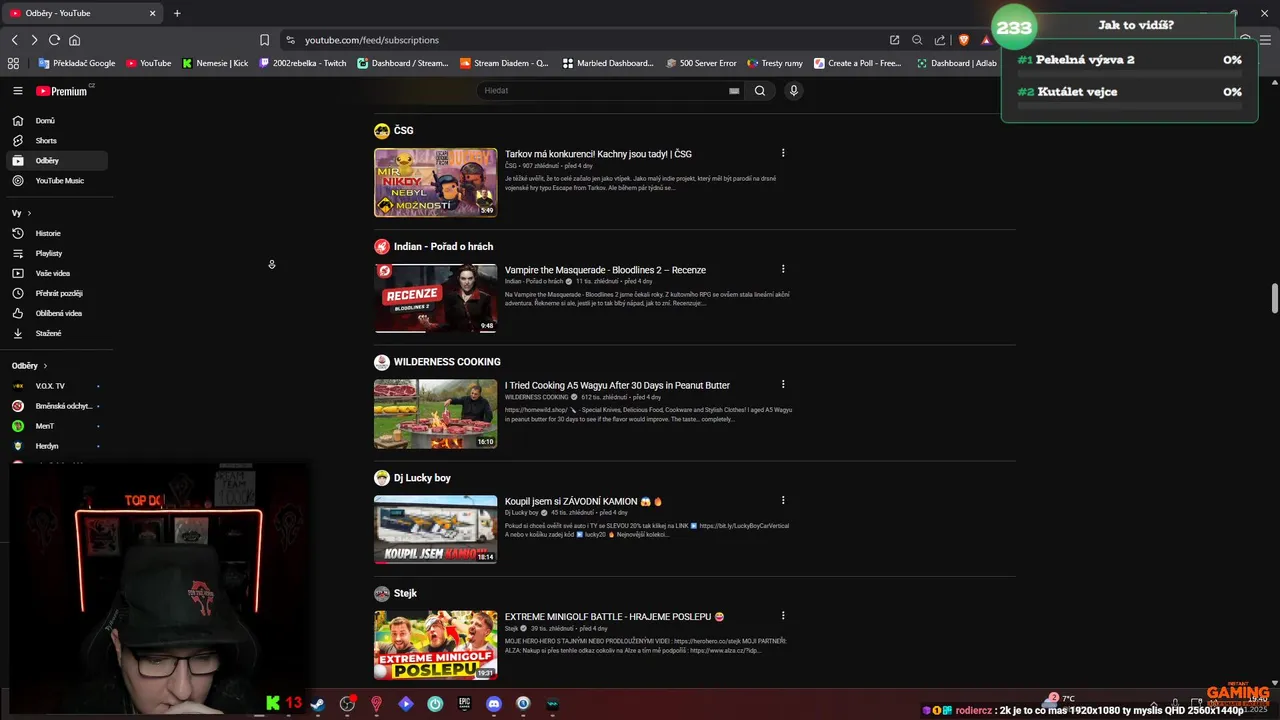Open Create a Poll bookmark
The image size is (1280, 720).
coord(858,63)
